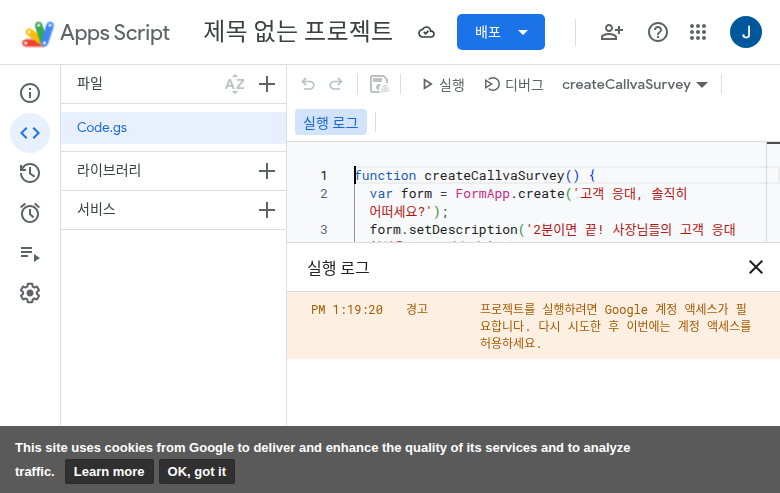Click the 디버그 debug button
The width and height of the screenshot is (780, 493).
(x=514, y=85)
